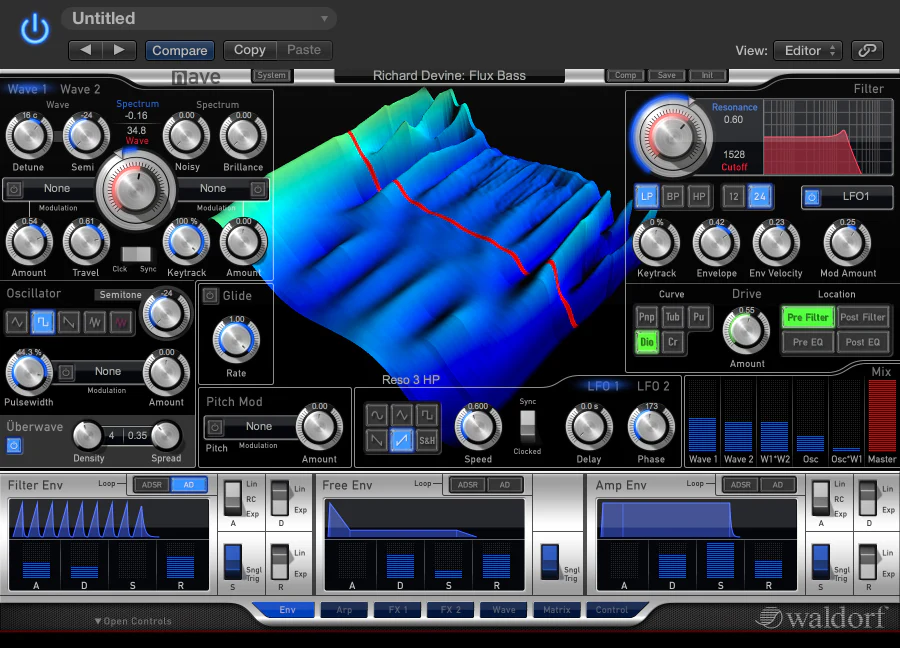This screenshot has height=648, width=900.
Task: Click the plugin power bypass icon
Action: click(35, 29)
